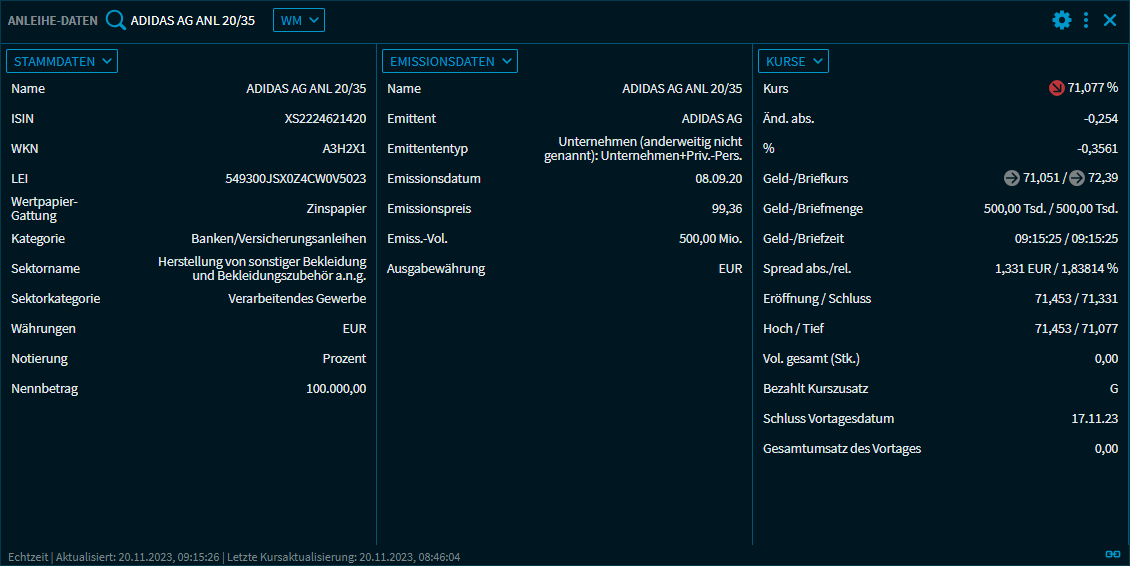This screenshot has height=566, width=1130.
Task: Open the STAMMDATEN section dropdown
Action: (62, 61)
